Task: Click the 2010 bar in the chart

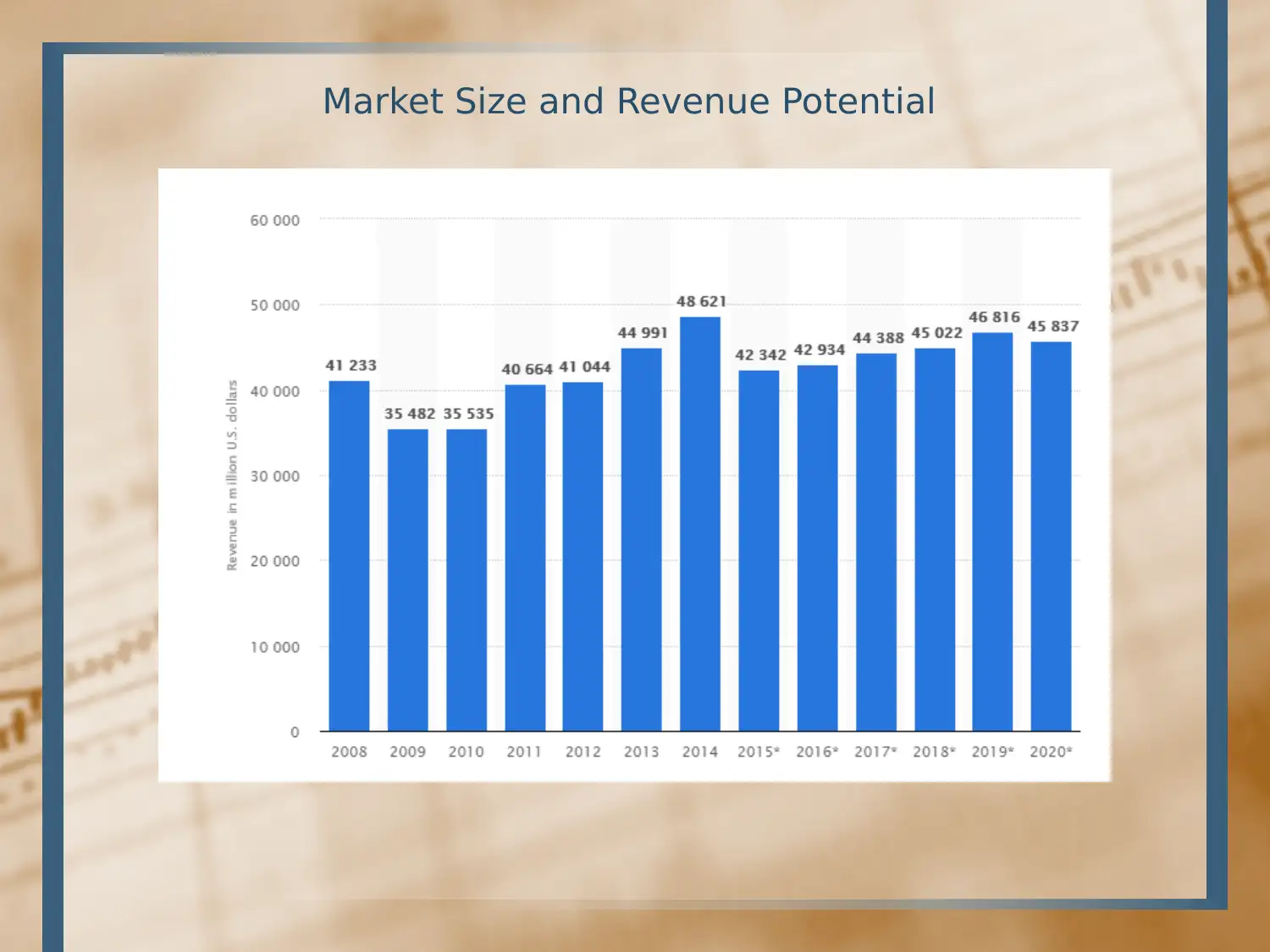Action: (467, 581)
